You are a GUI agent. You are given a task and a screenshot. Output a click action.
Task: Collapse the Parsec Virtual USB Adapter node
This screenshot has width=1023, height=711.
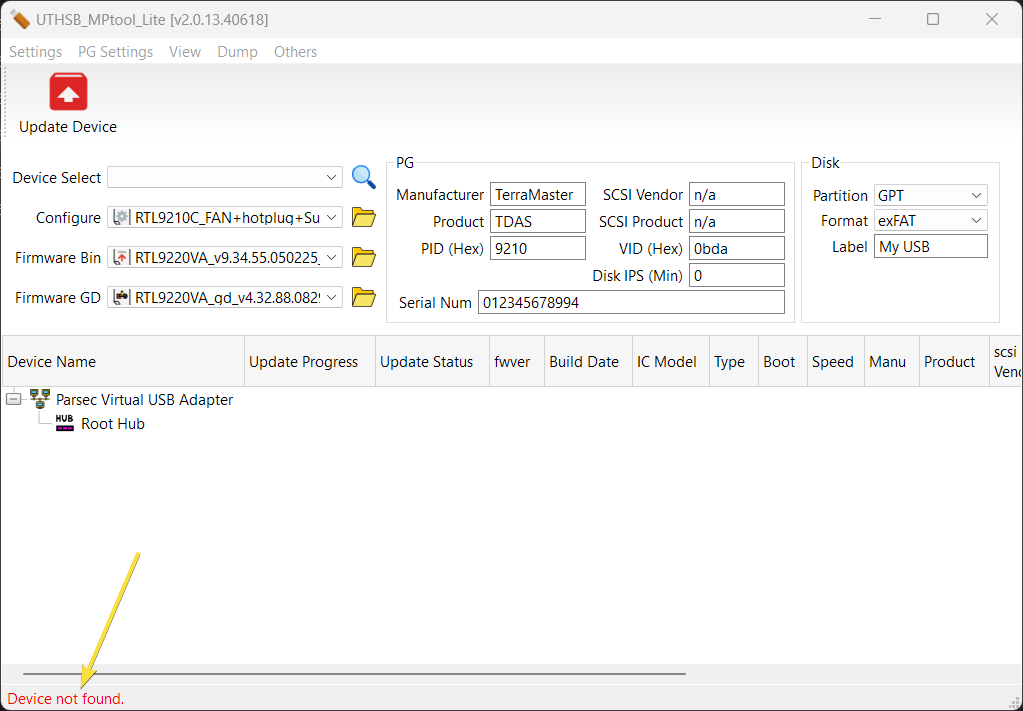[x=14, y=399]
